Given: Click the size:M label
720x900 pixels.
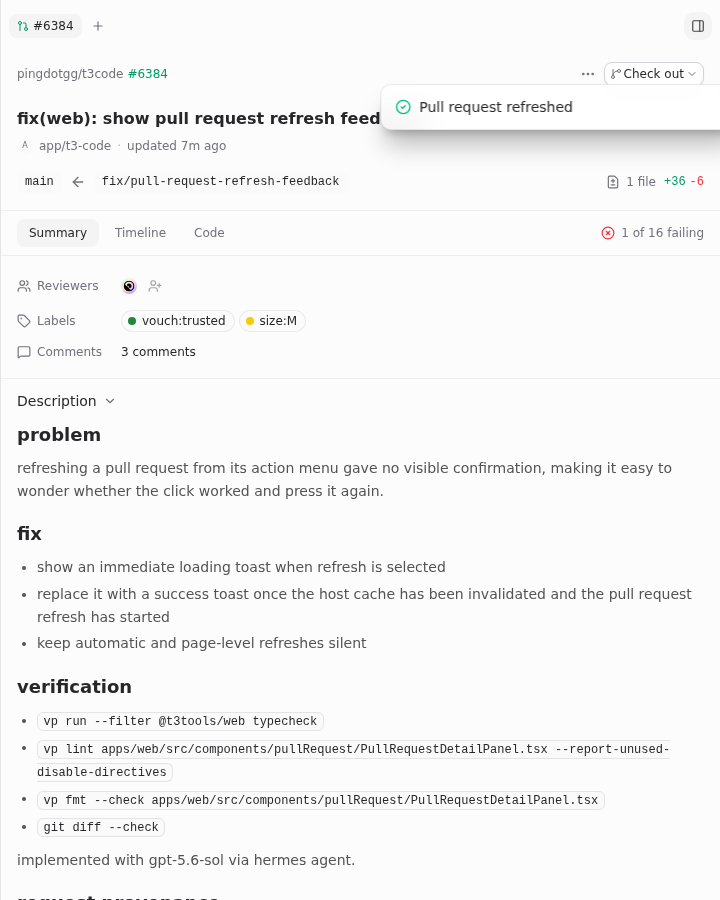Looking at the screenshot, I should pos(272,321).
